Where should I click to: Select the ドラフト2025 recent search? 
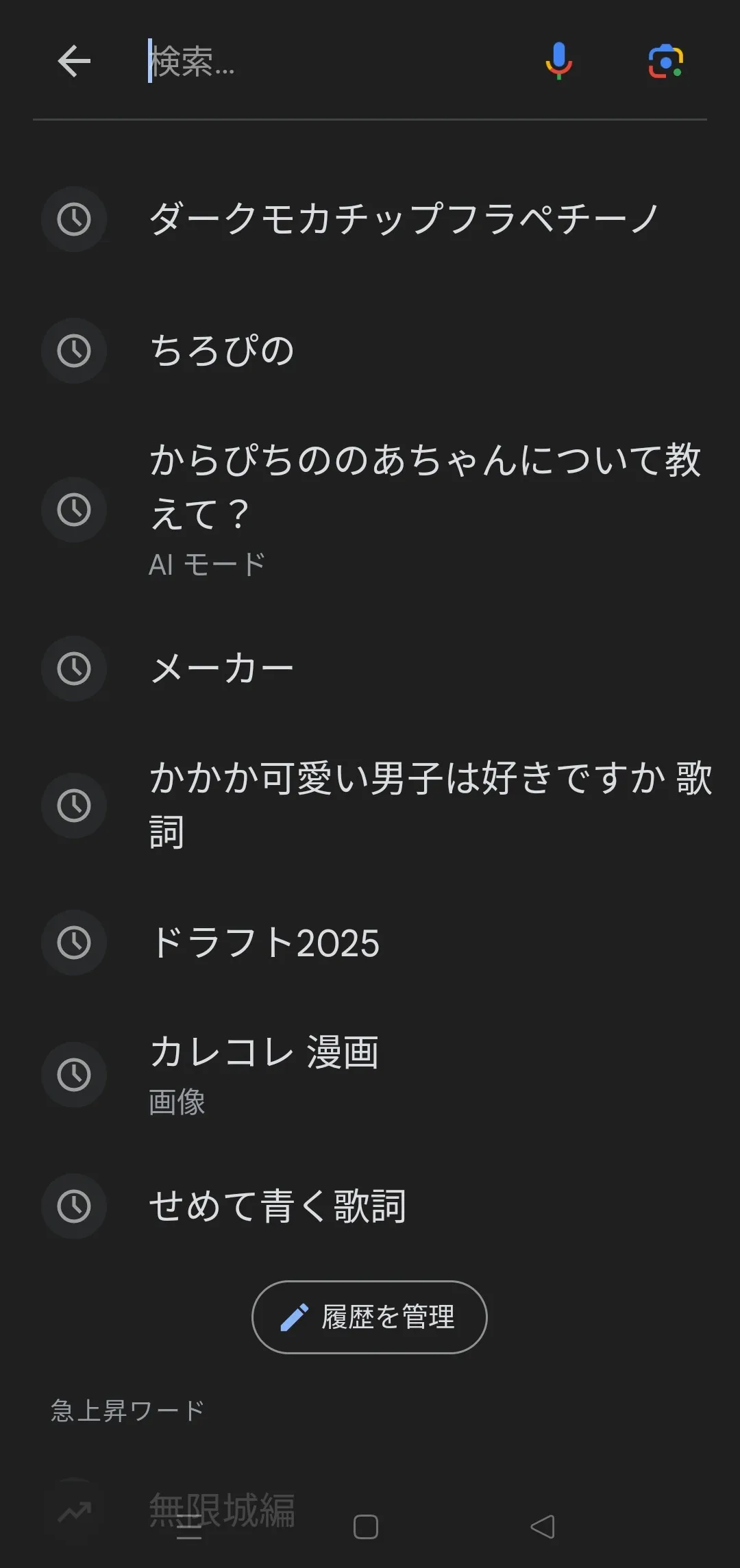264,943
